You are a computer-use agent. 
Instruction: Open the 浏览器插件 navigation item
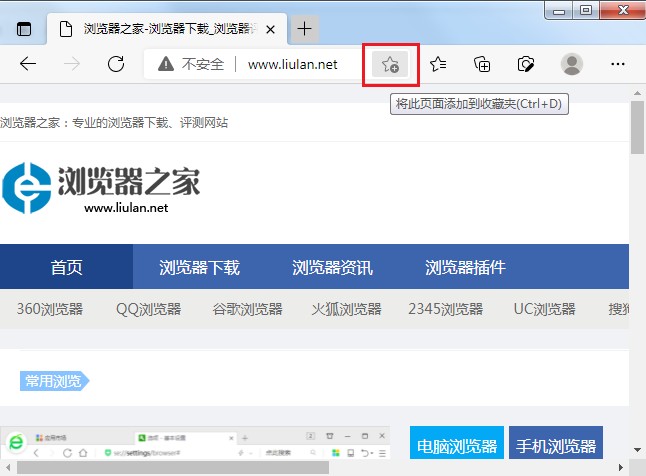[x=465, y=267]
